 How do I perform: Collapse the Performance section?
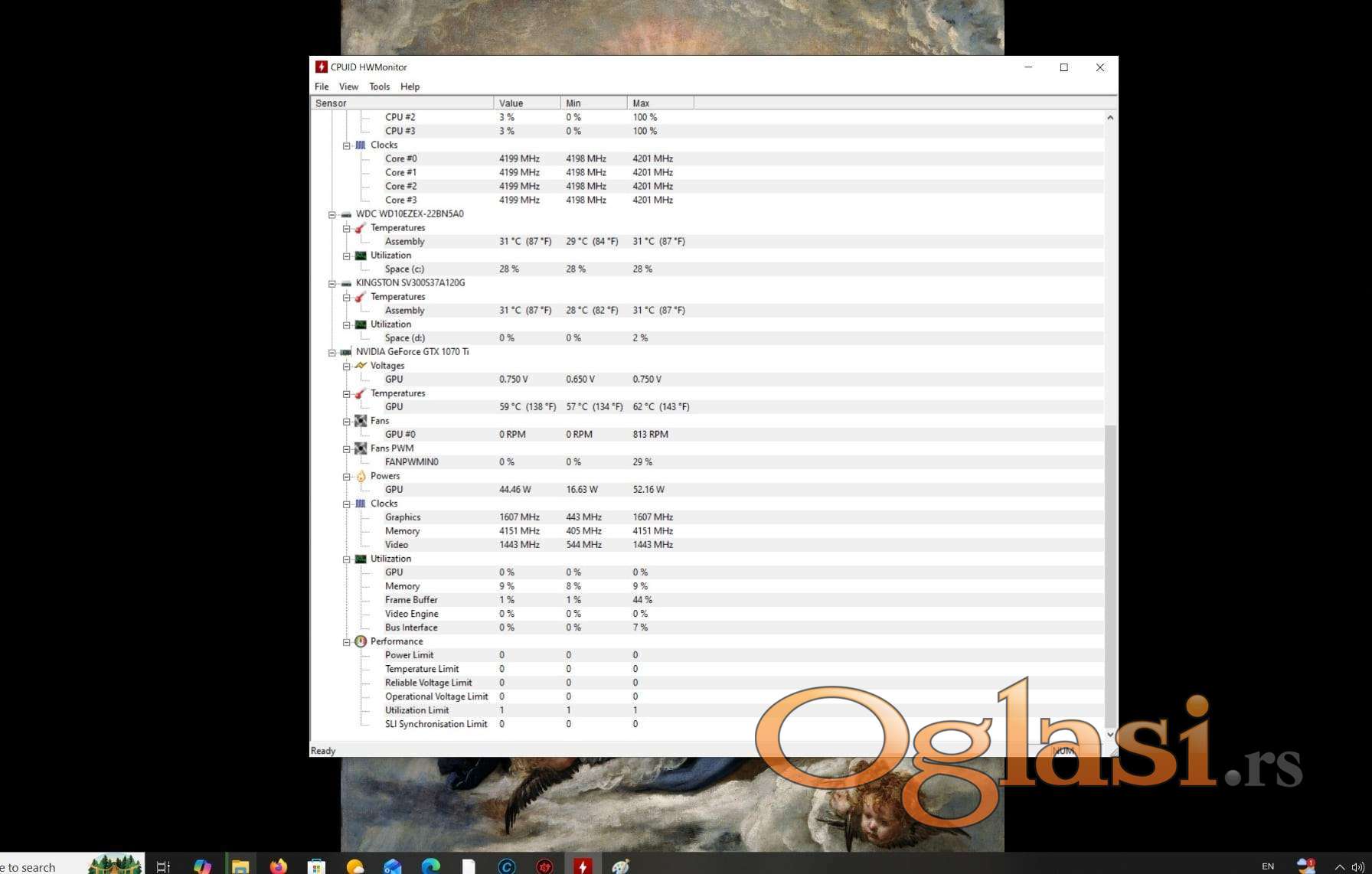pyautogui.click(x=347, y=641)
